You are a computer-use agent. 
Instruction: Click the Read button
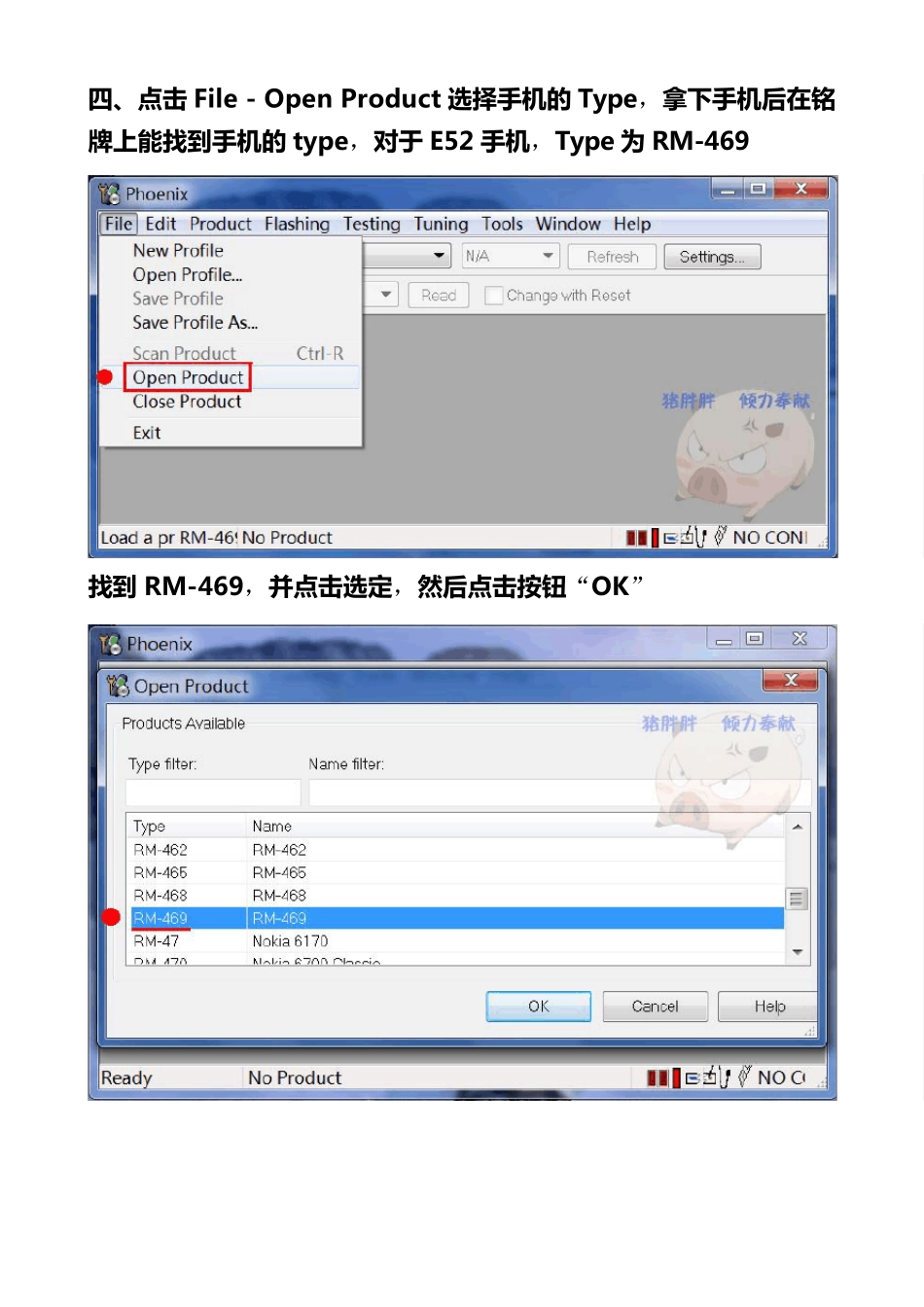click(x=439, y=295)
